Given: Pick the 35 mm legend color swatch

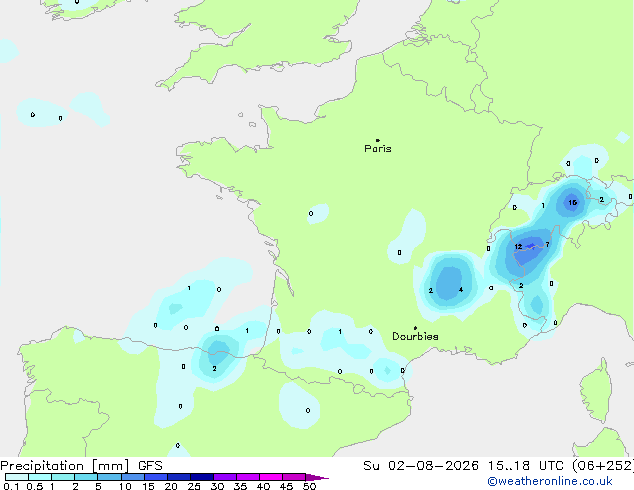Looking at the screenshot, I should [x=247, y=477].
